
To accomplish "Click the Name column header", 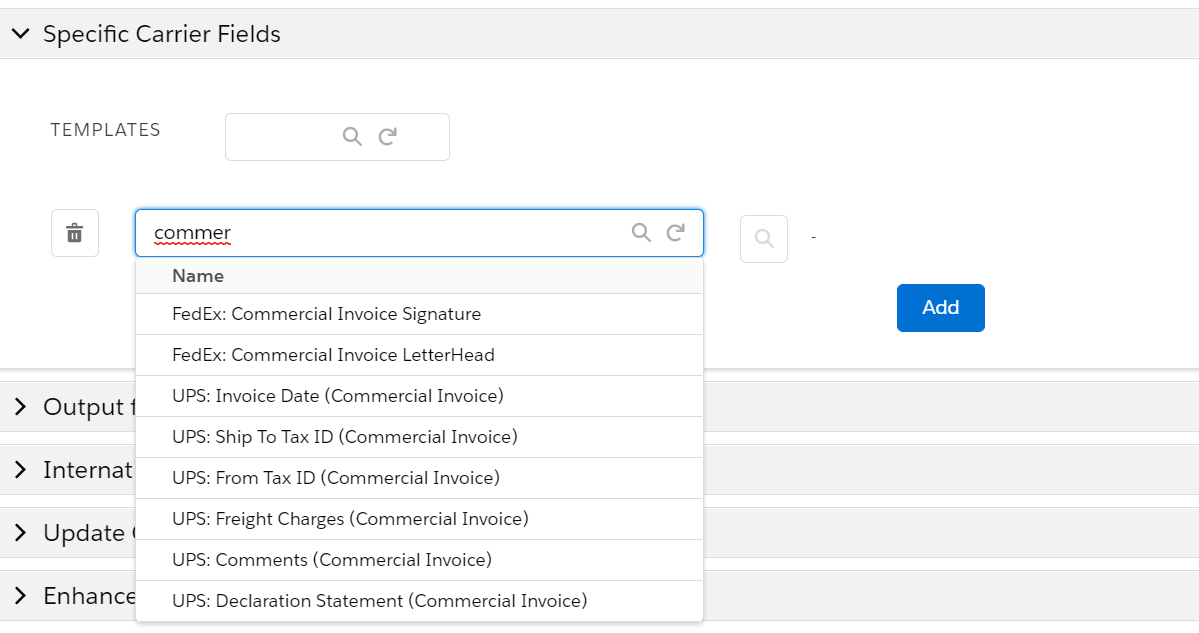I will point(198,276).
